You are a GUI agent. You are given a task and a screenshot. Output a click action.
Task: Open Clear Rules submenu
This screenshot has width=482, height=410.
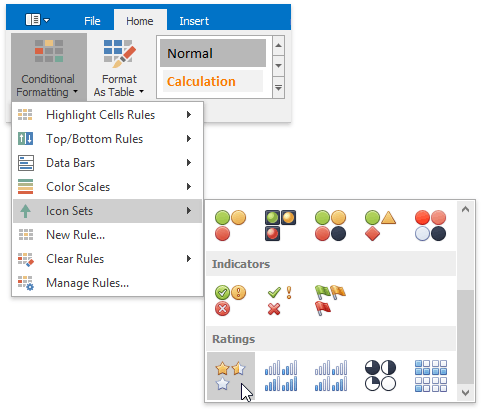click(x=107, y=259)
